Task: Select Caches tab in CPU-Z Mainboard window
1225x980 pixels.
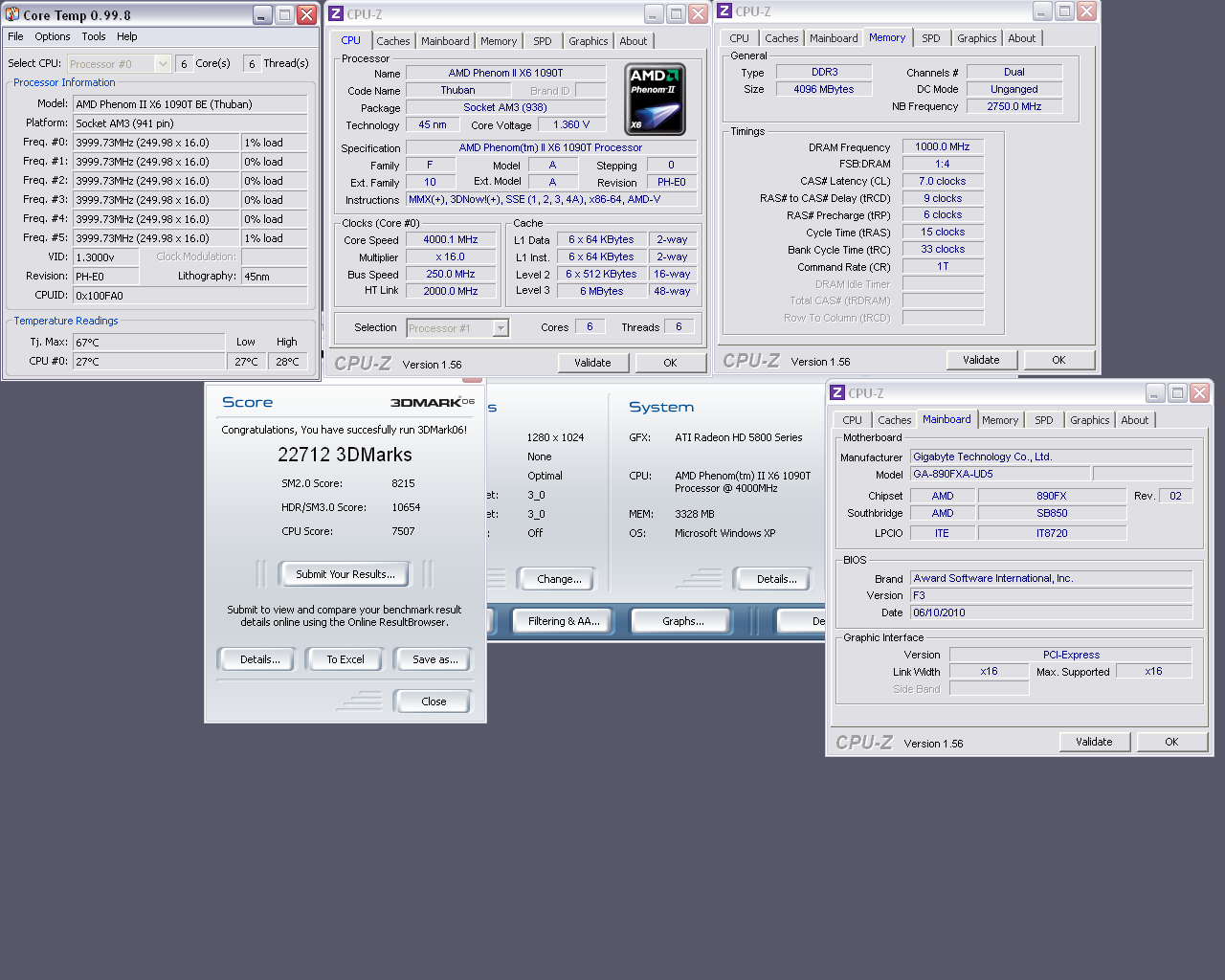Action: click(894, 420)
